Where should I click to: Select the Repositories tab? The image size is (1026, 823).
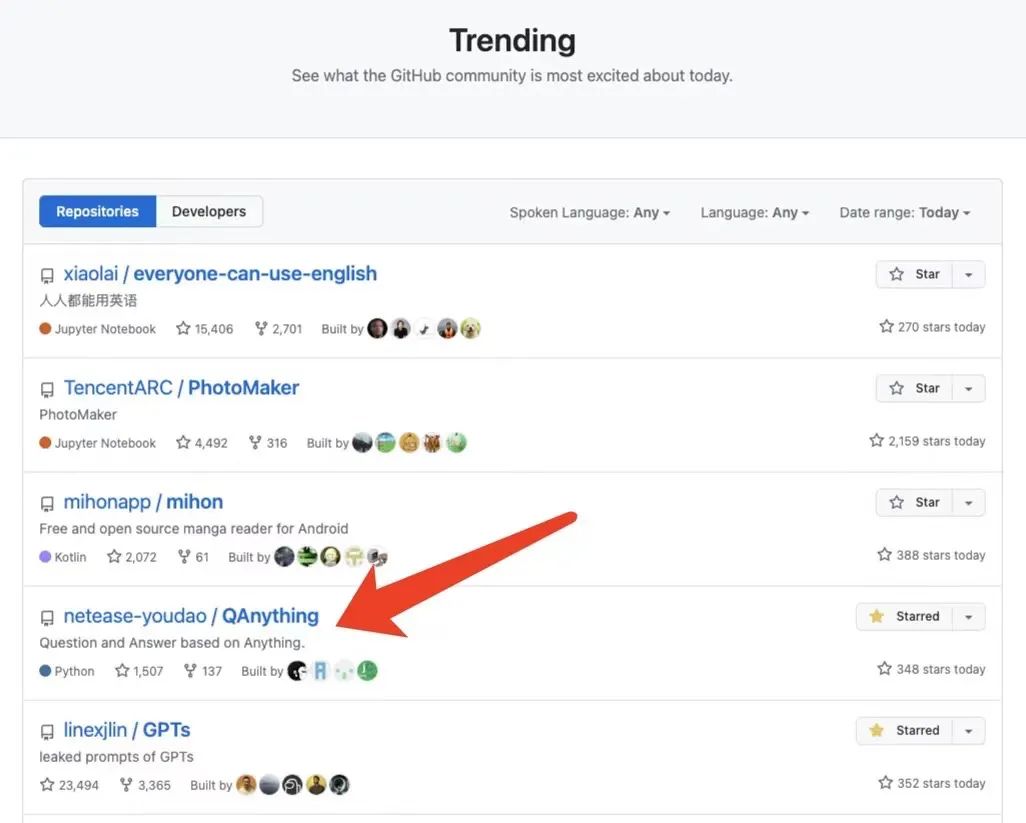coord(97,211)
